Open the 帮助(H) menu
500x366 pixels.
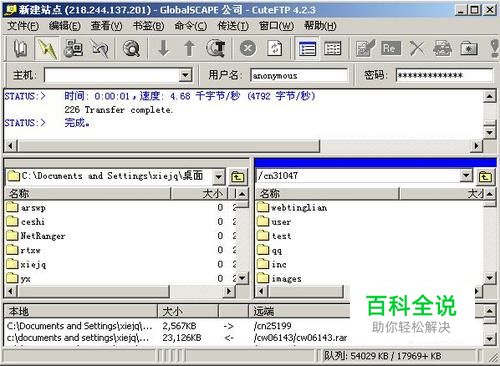320,26
